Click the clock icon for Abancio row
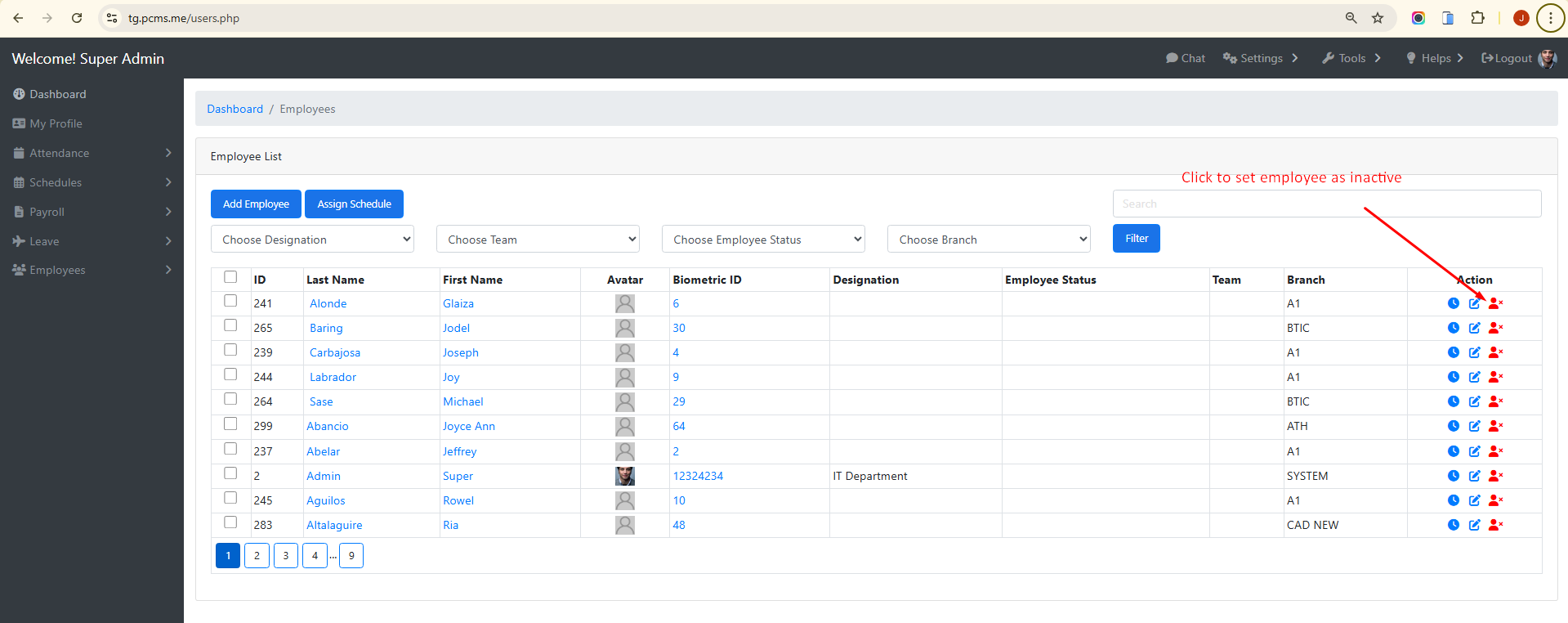Viewport: 1568px width, 623px height. coord(1453,426)
